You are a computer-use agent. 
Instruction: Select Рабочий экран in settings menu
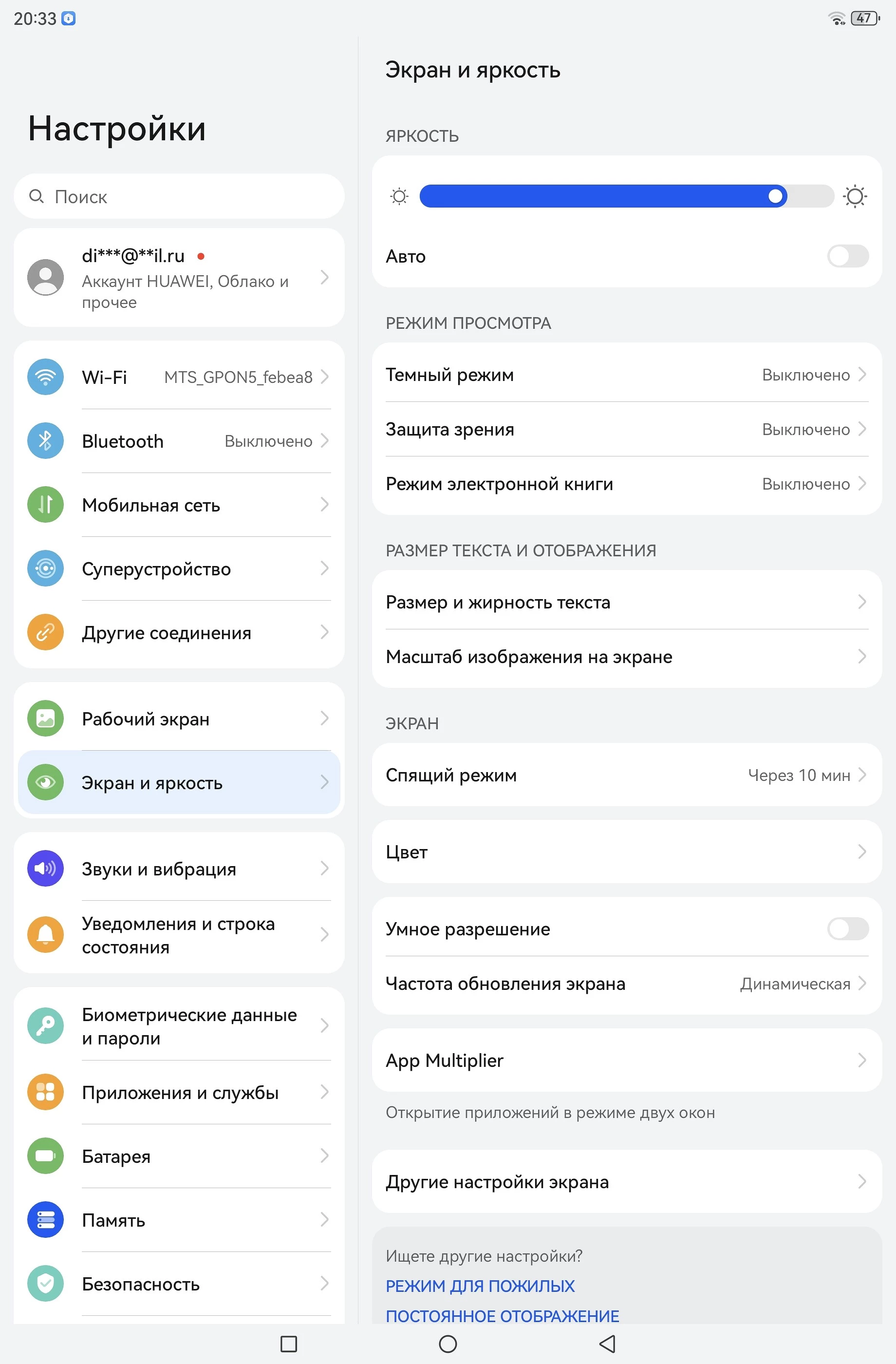[179, 719]
